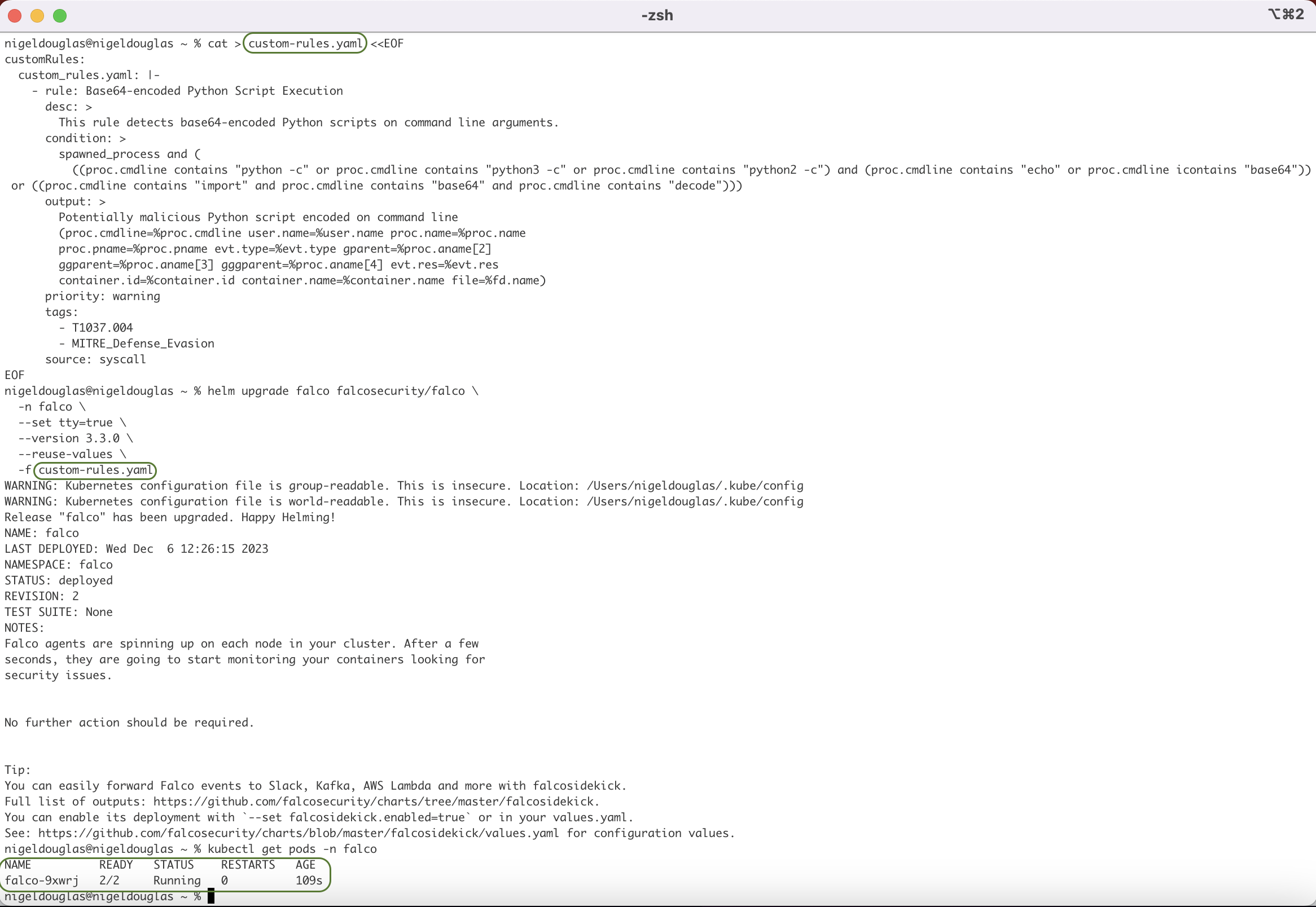This screenshot has width=1316, height=907.
Task: Click the 'rule: Base64-encoded Python Script Execution' line
Action: point(193,91)
